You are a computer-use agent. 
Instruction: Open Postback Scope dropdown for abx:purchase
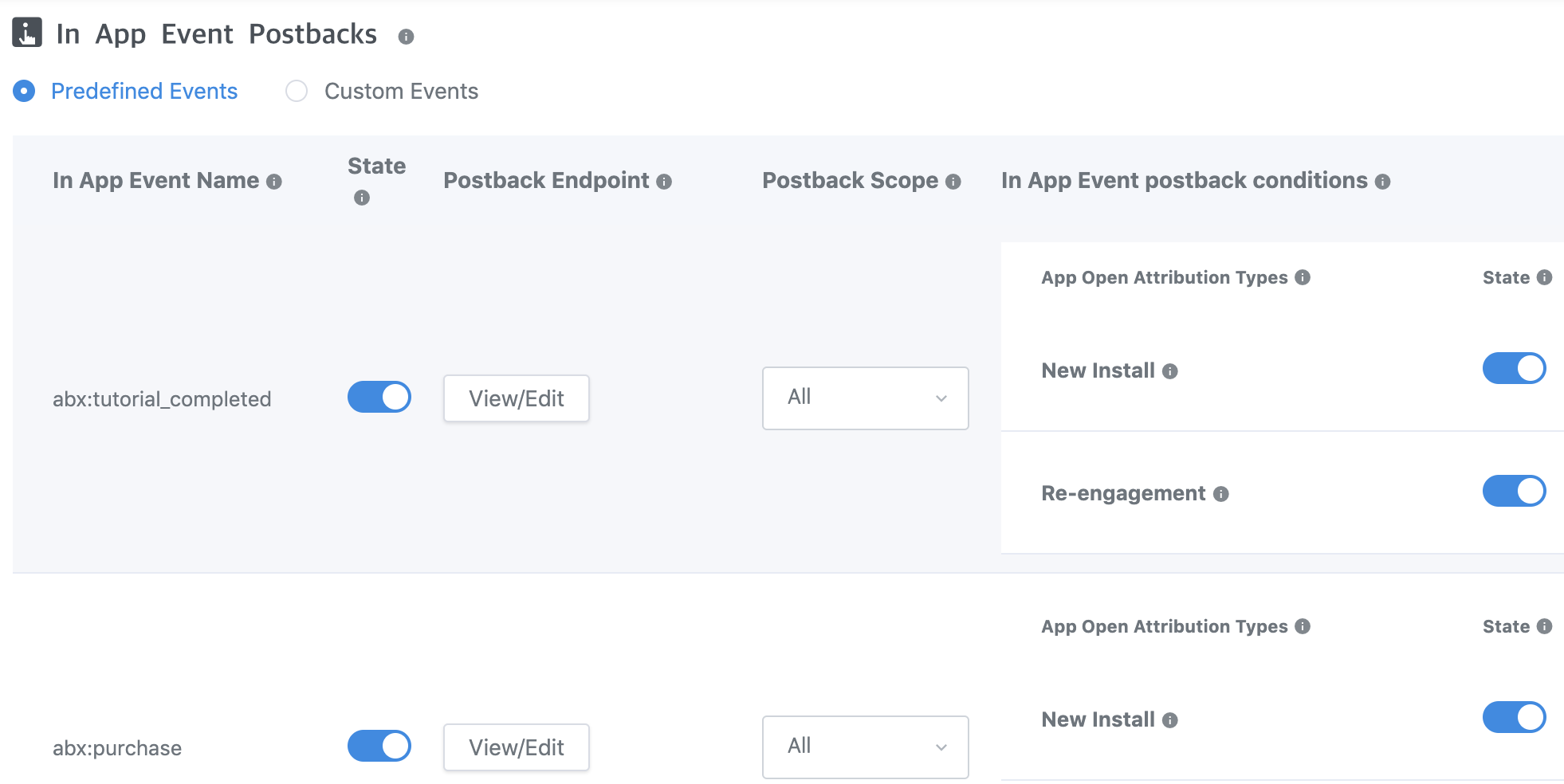[x=865, y=747]
